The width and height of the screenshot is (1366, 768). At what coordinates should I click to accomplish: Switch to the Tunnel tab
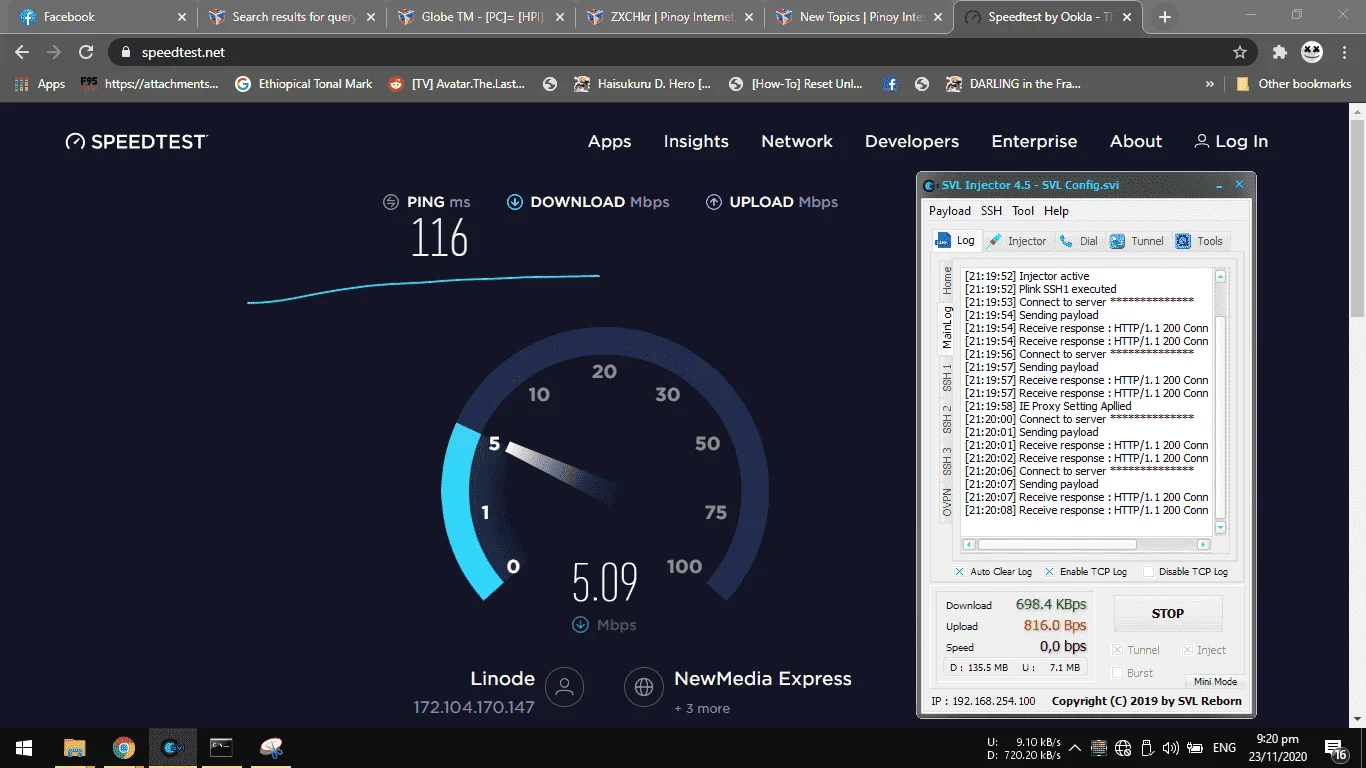point(1137,241)
